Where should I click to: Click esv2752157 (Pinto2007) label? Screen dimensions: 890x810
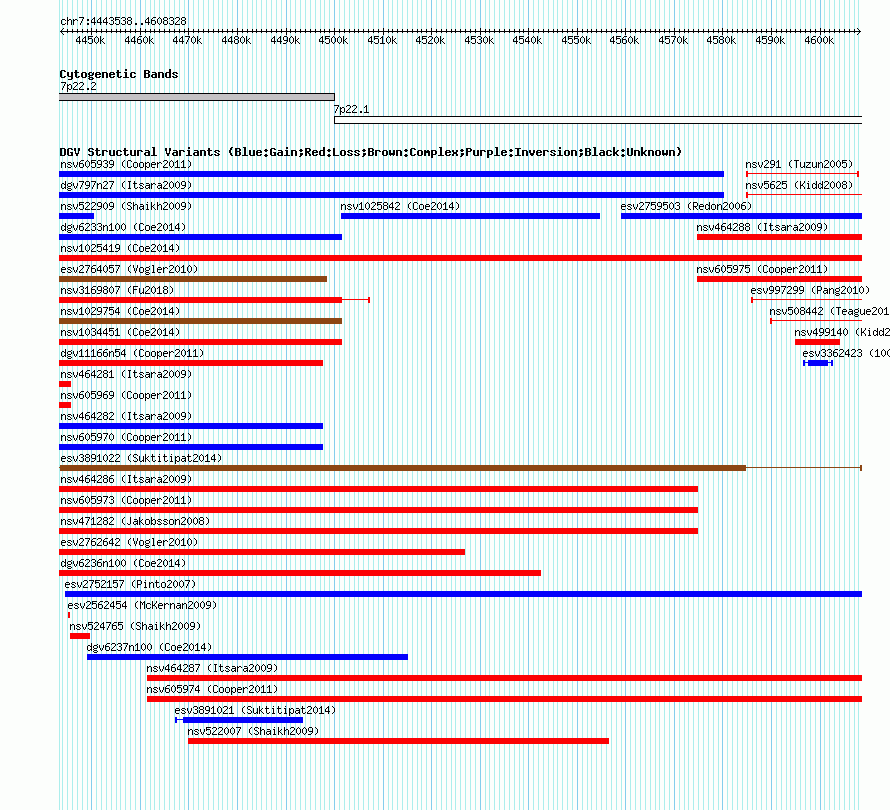pos(130,584)
